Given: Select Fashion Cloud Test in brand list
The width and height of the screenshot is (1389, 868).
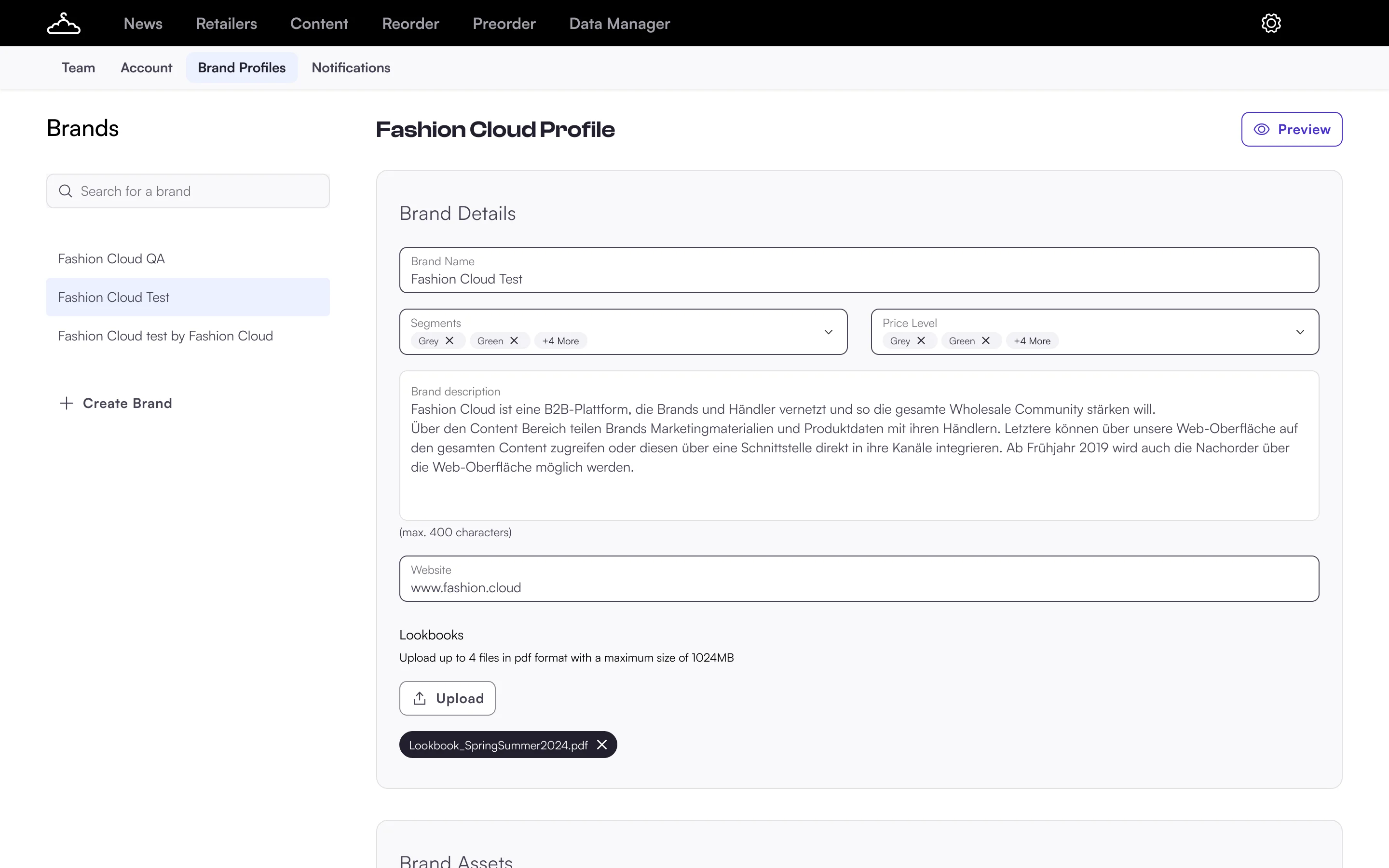Looking at the screenshot, I should 188,298.
